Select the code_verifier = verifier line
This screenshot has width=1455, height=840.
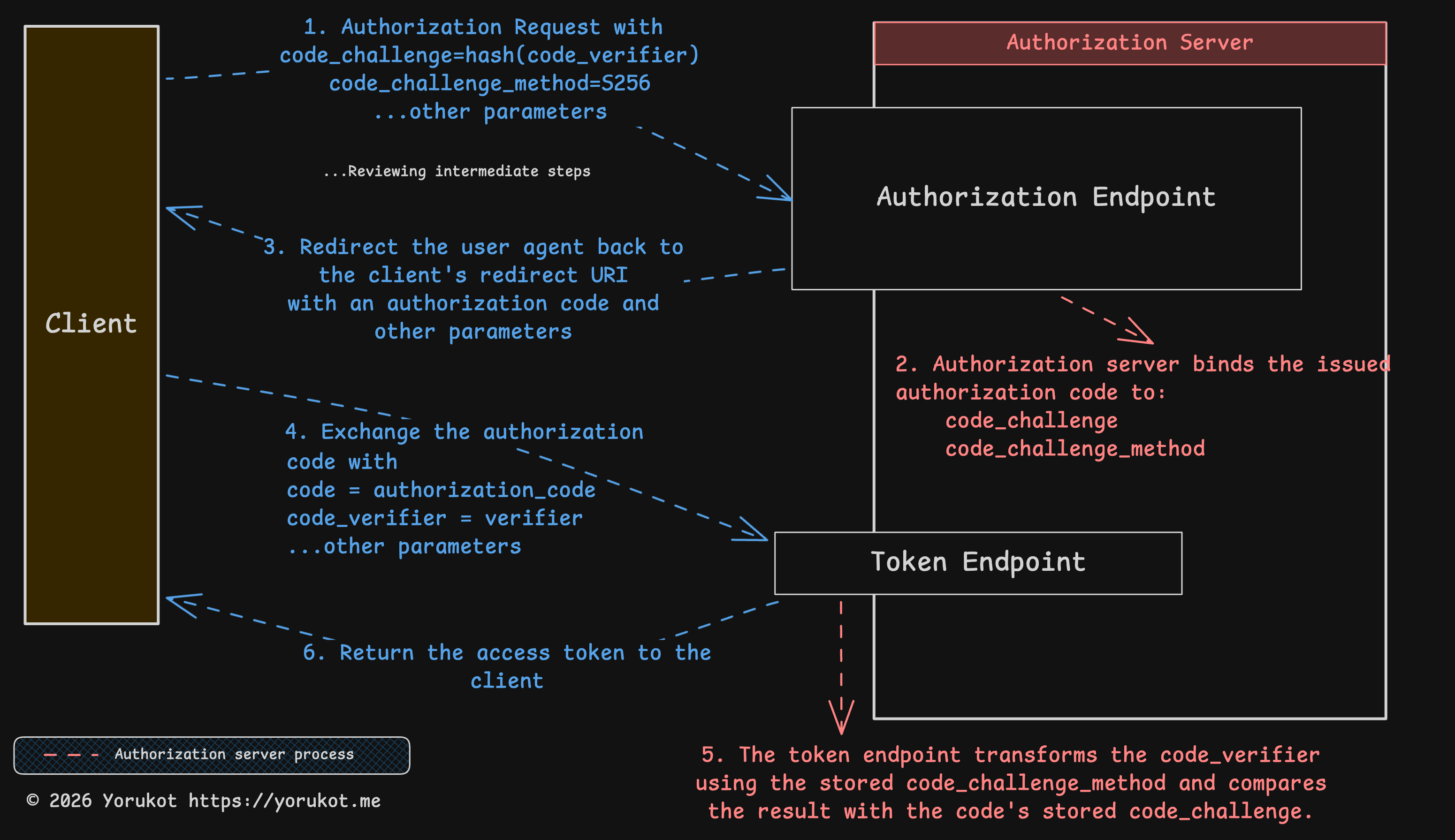coord(434,517)
